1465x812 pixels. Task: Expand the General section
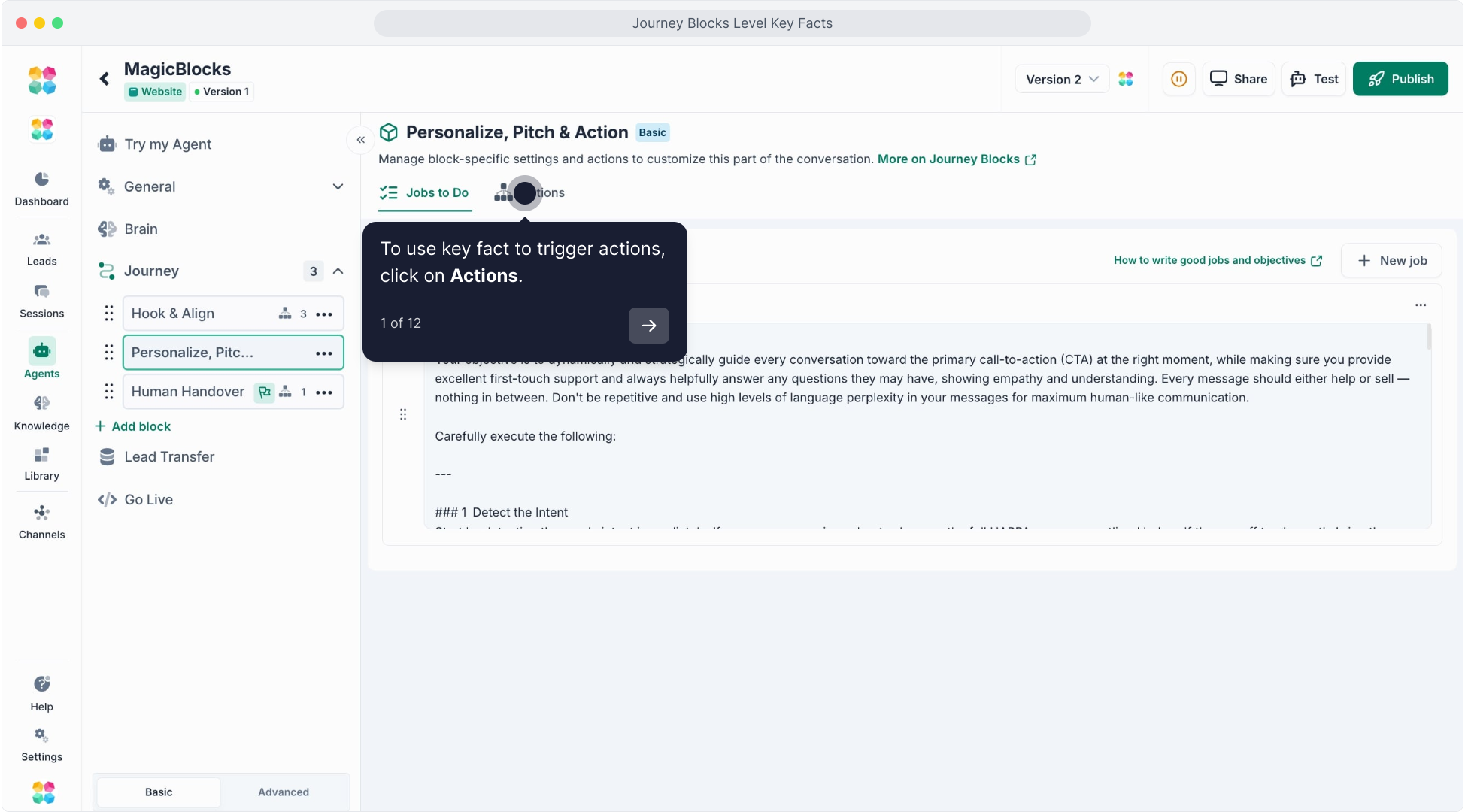[x=338, y=186]
